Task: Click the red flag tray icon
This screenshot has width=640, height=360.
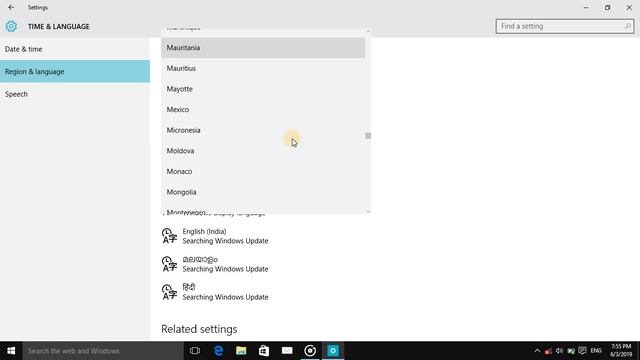Action: [548, 351]
